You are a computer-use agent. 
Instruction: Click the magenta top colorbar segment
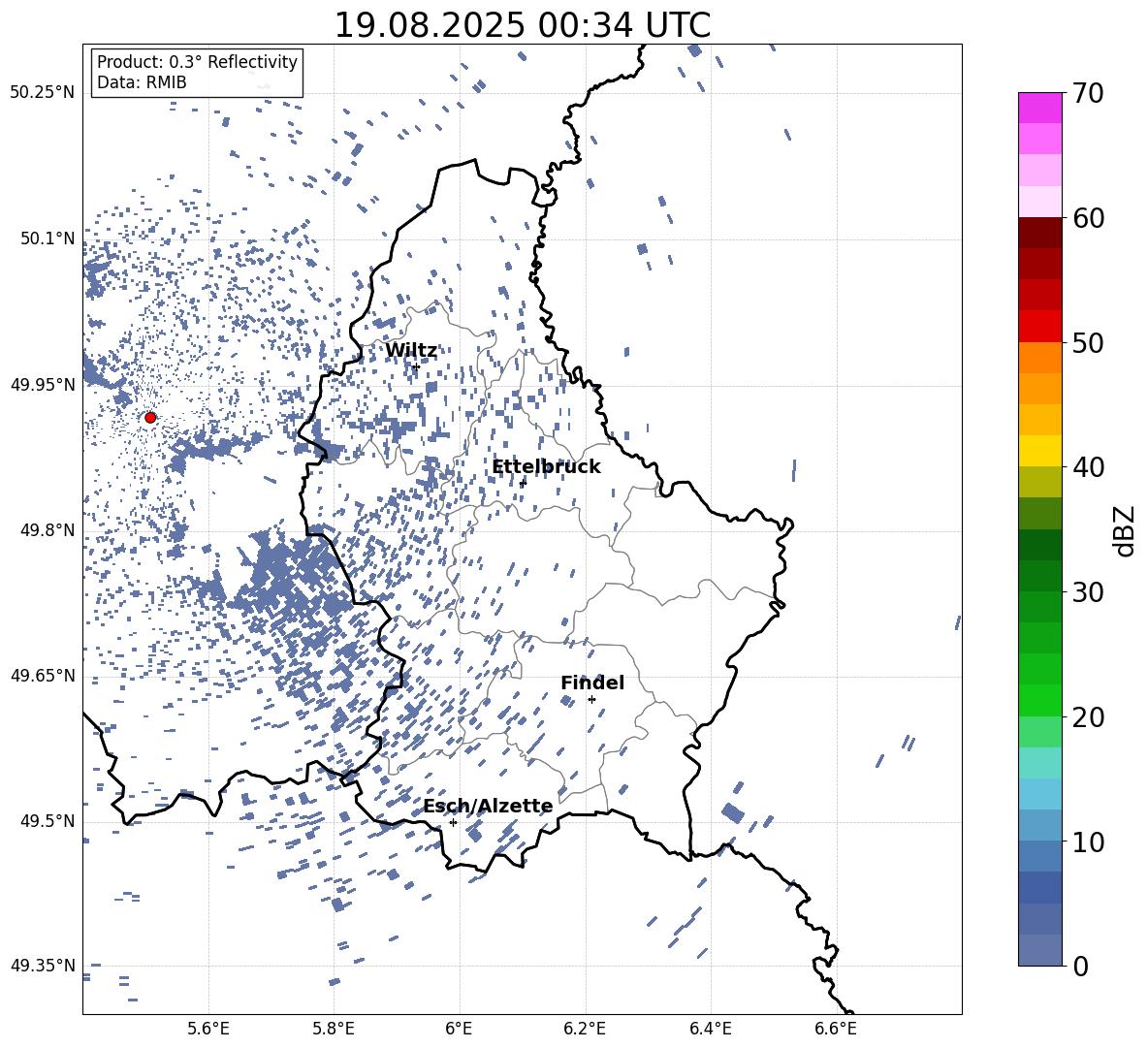point(1039,108)
